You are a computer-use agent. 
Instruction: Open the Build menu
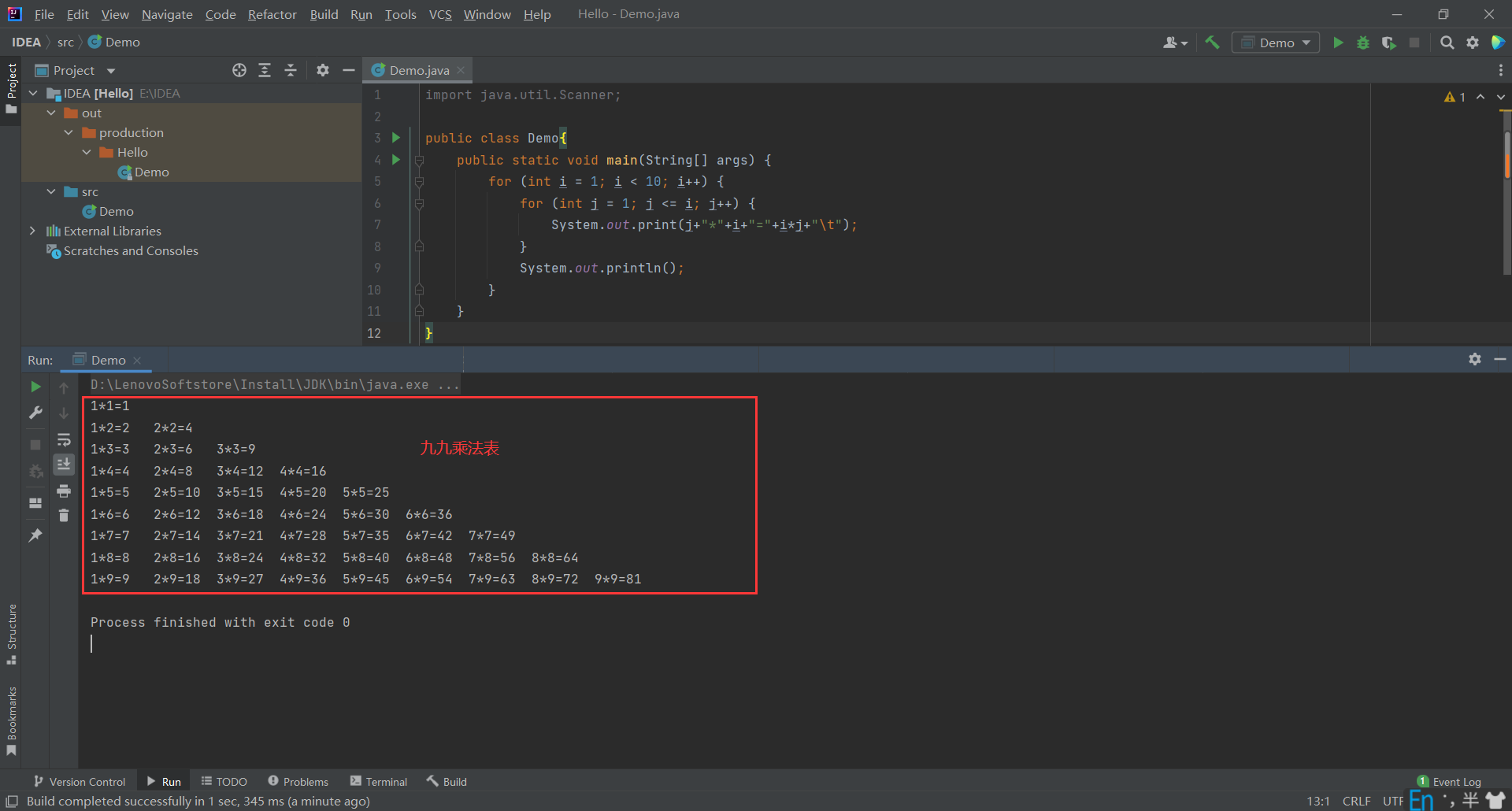(x=324, y=14)
